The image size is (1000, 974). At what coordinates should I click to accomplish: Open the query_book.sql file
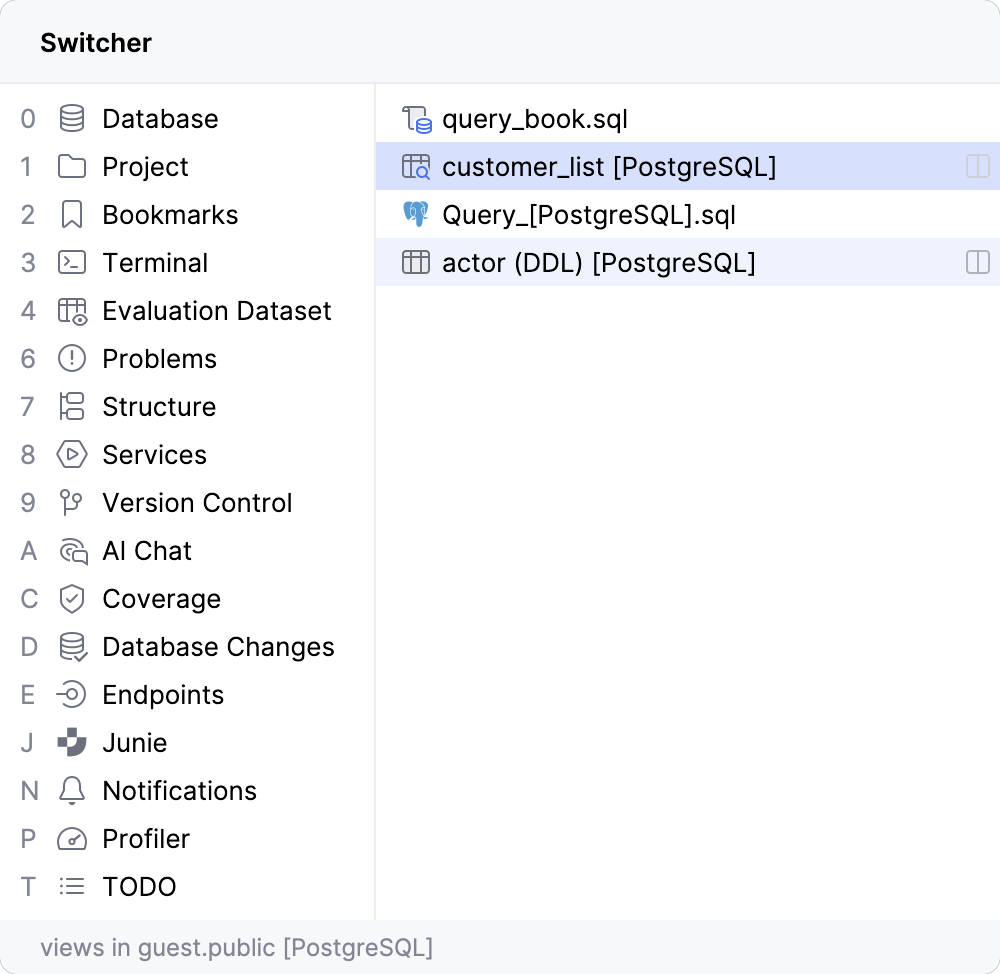pyautogui.click(x=534, y=120)
